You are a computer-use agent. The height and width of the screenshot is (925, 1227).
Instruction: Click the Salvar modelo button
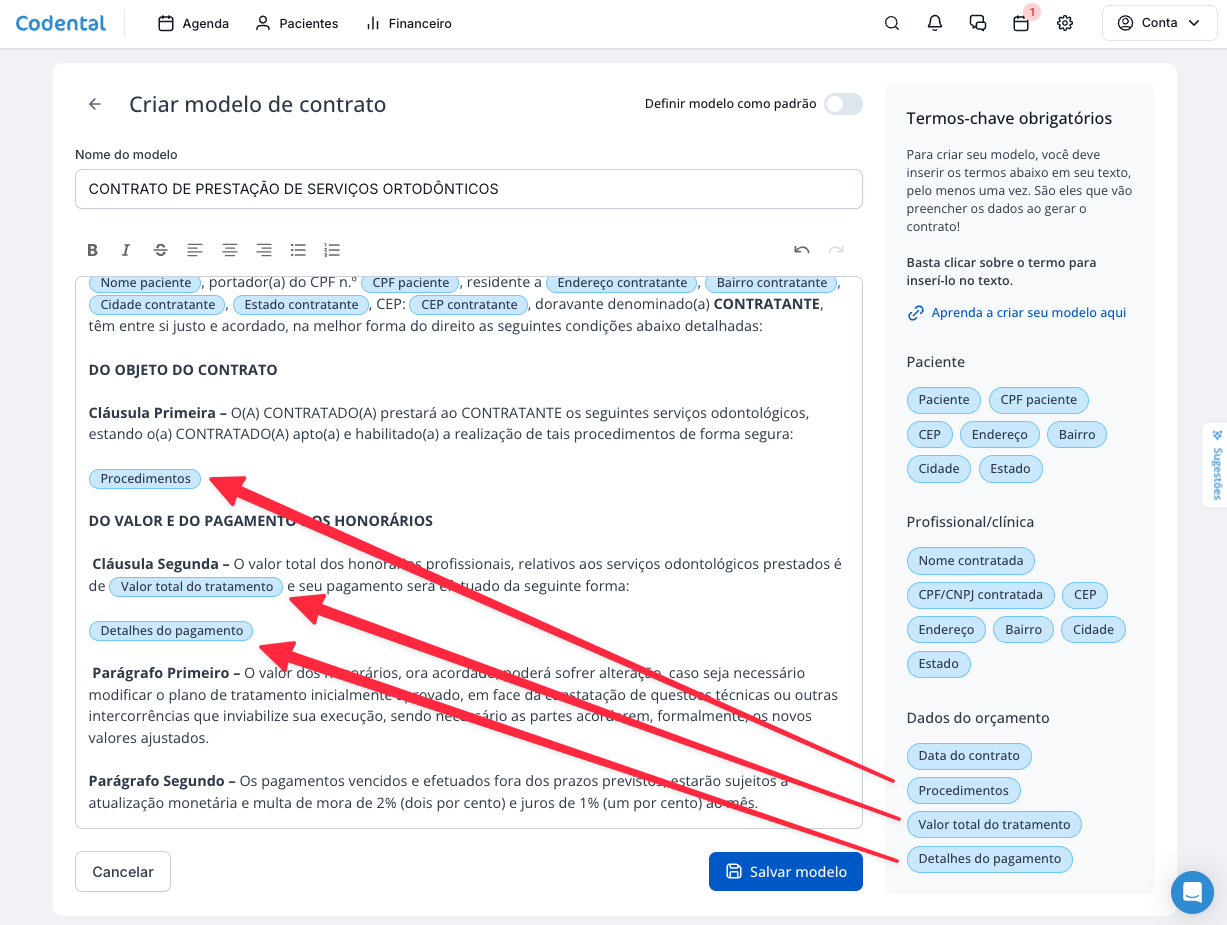(x=785, y=871)
